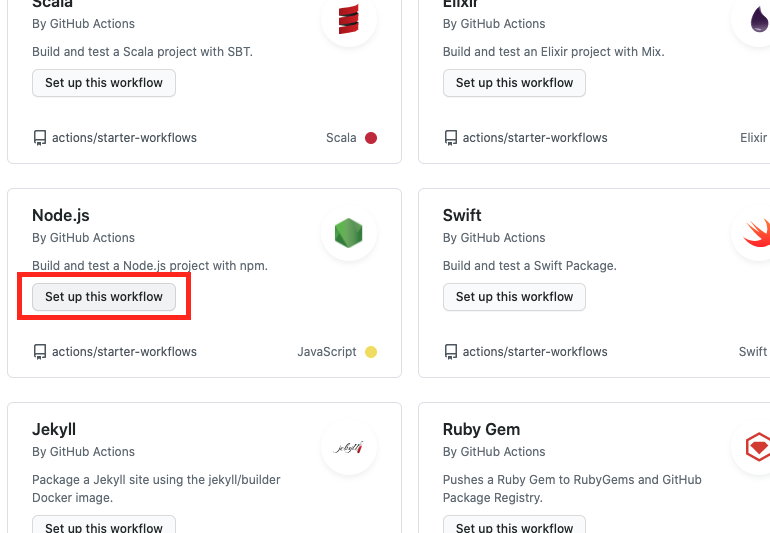Set up the Node.js workflow

coord(104,297)
